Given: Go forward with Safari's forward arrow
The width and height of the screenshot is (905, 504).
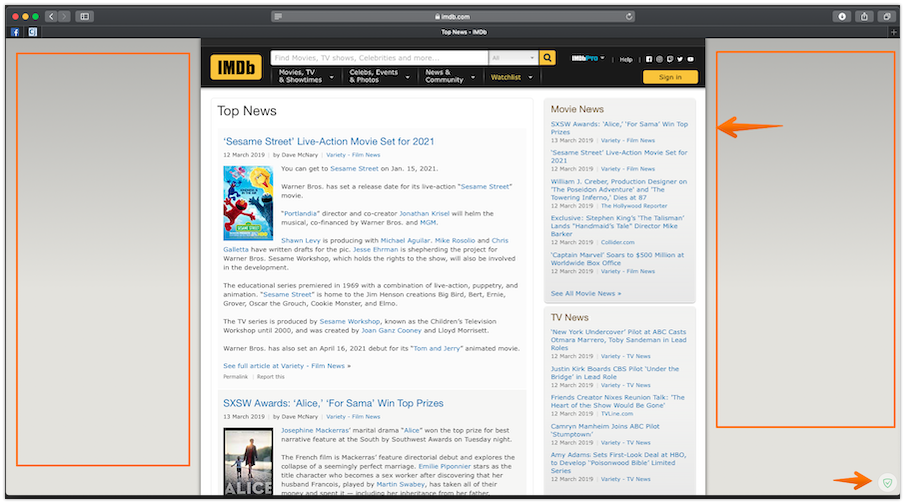Looking at the screenshot, I should click(x=64, y=16).
